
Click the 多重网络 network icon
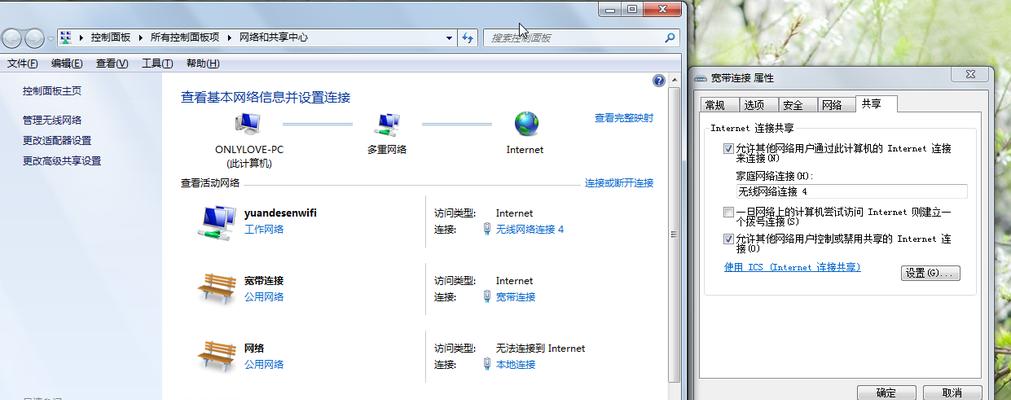tap(388, 124)
